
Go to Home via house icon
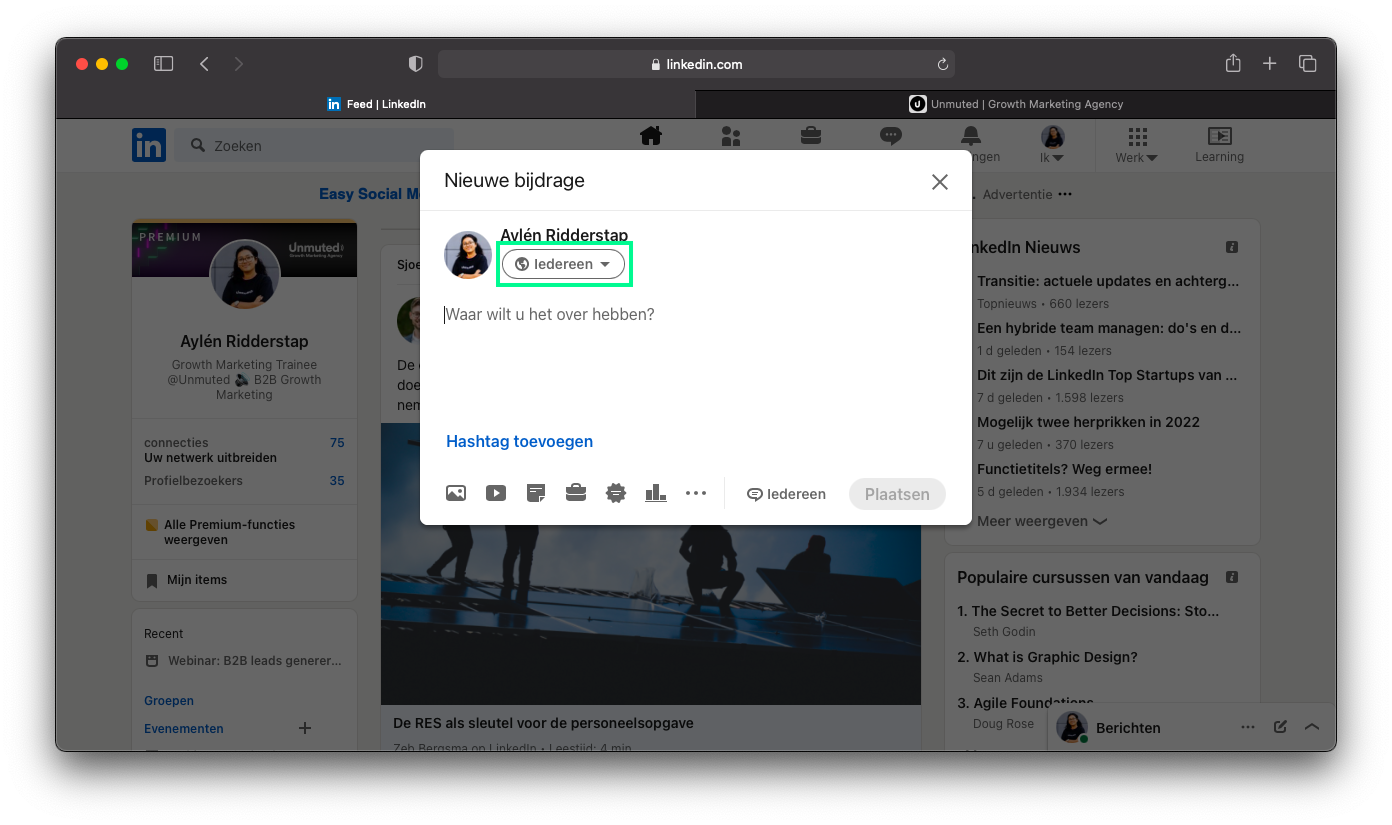[x=651, y=137]
